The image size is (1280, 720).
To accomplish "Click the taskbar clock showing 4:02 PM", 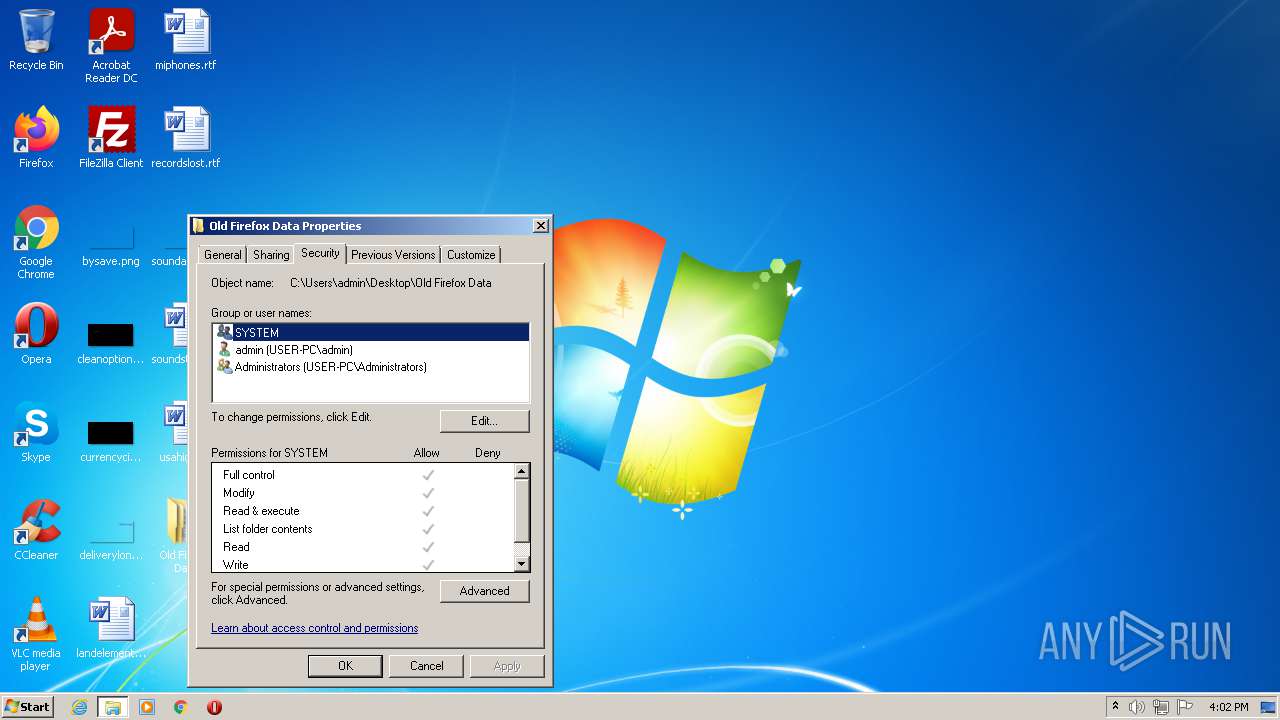I will coord(1228,707).
